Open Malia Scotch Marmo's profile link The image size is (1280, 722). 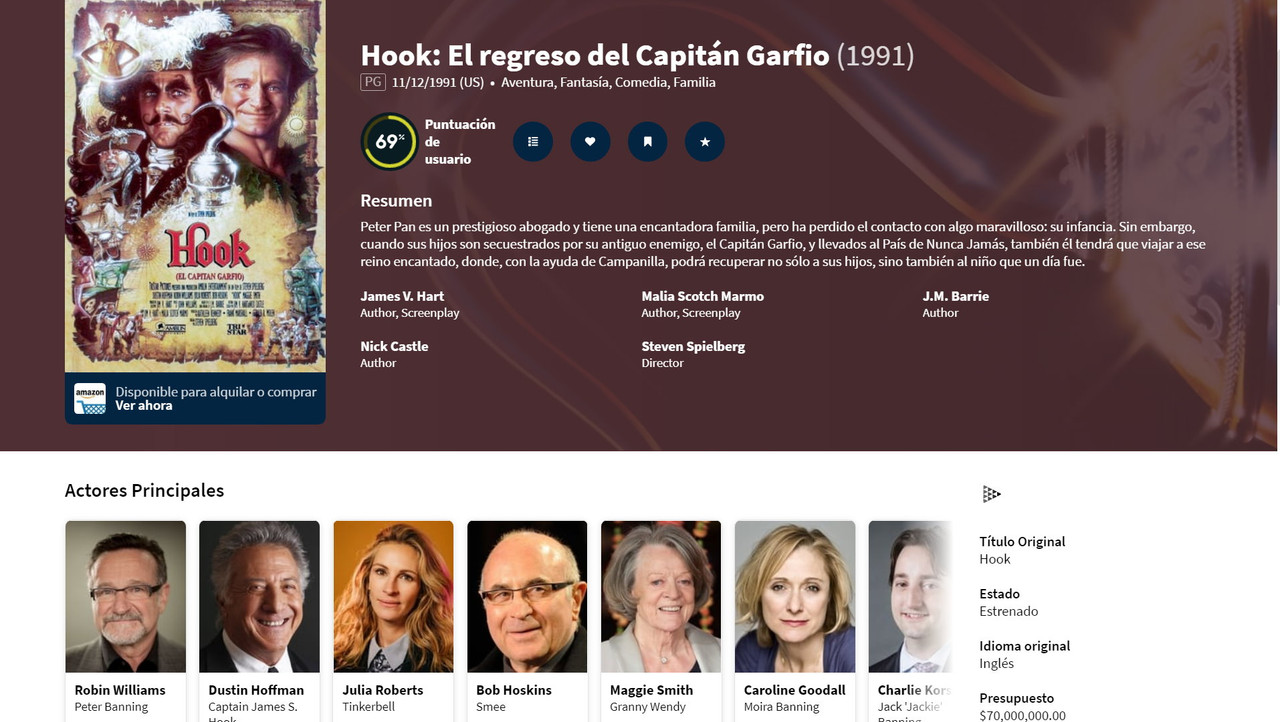point(703,296)
